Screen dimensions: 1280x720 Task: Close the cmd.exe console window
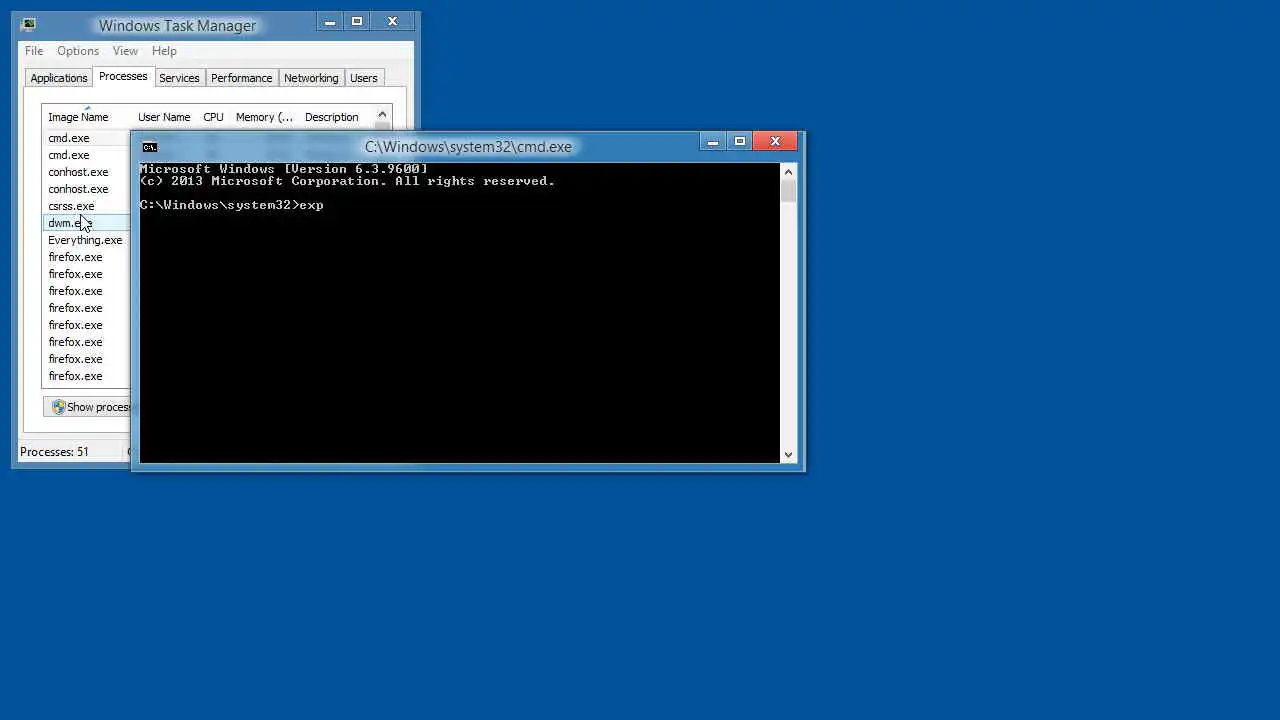coord(775,142)
